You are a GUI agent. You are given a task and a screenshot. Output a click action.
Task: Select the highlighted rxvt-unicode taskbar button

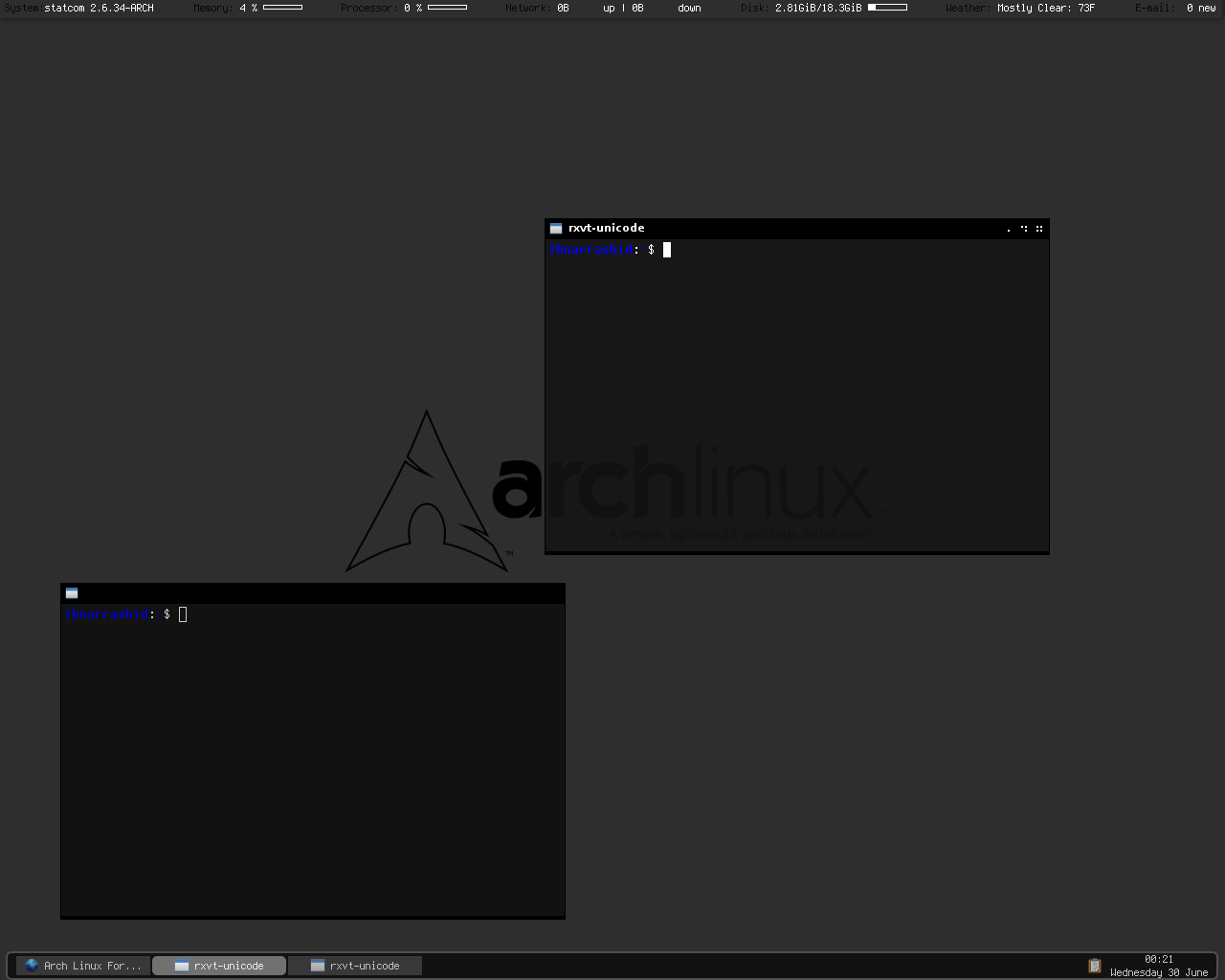(219, 966)
